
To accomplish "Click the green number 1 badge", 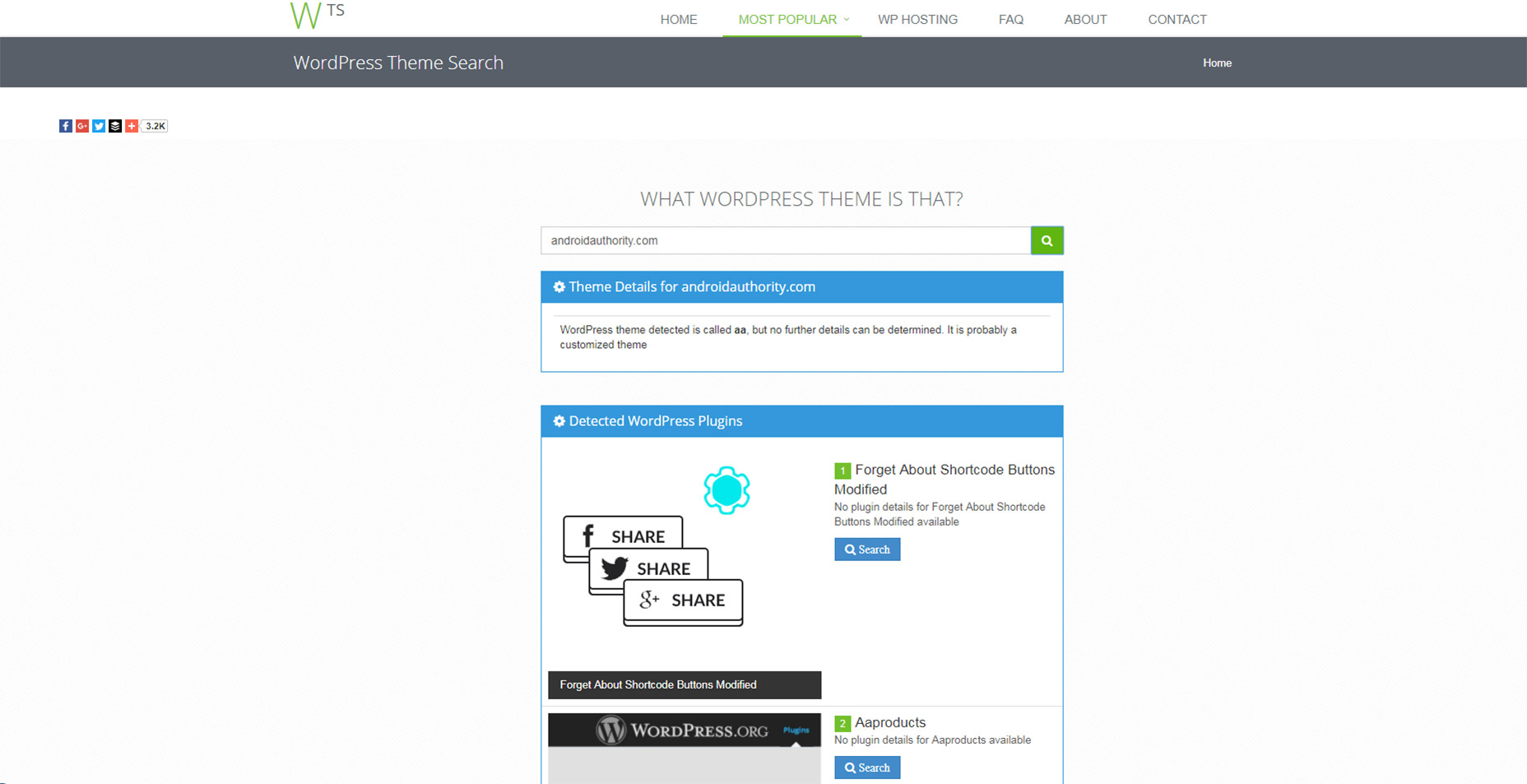I will (842, 471).
